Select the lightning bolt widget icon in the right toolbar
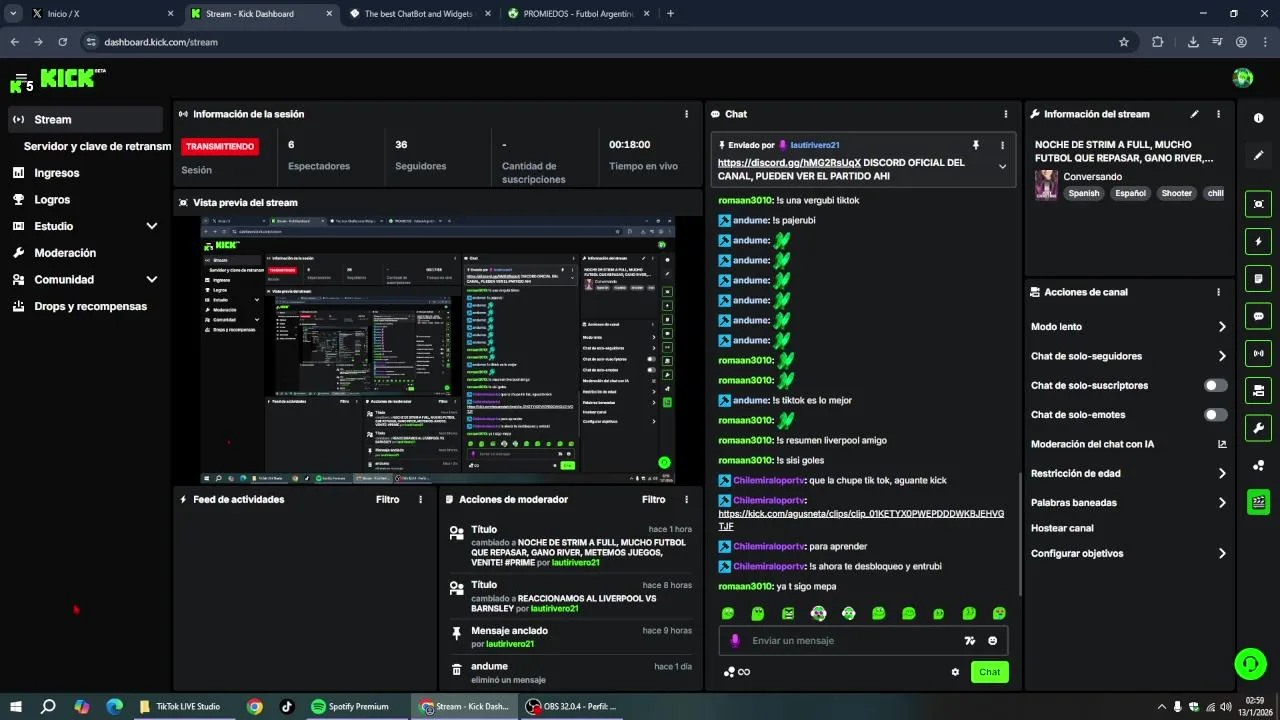 coord(1258,241)
